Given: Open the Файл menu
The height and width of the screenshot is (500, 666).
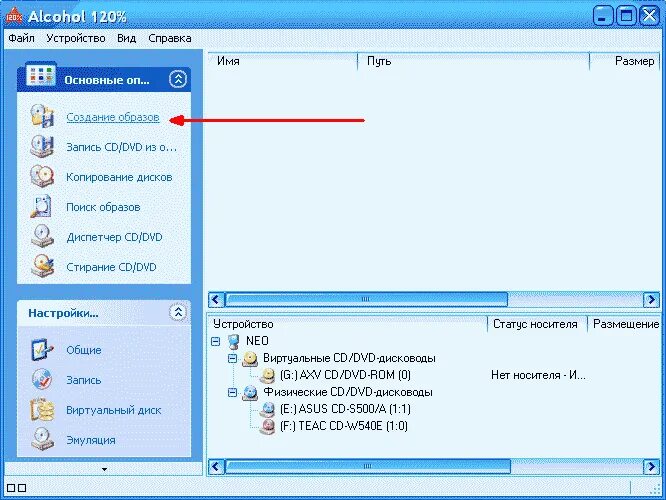Looking at the screenshot, I should (x=21, y=38).
